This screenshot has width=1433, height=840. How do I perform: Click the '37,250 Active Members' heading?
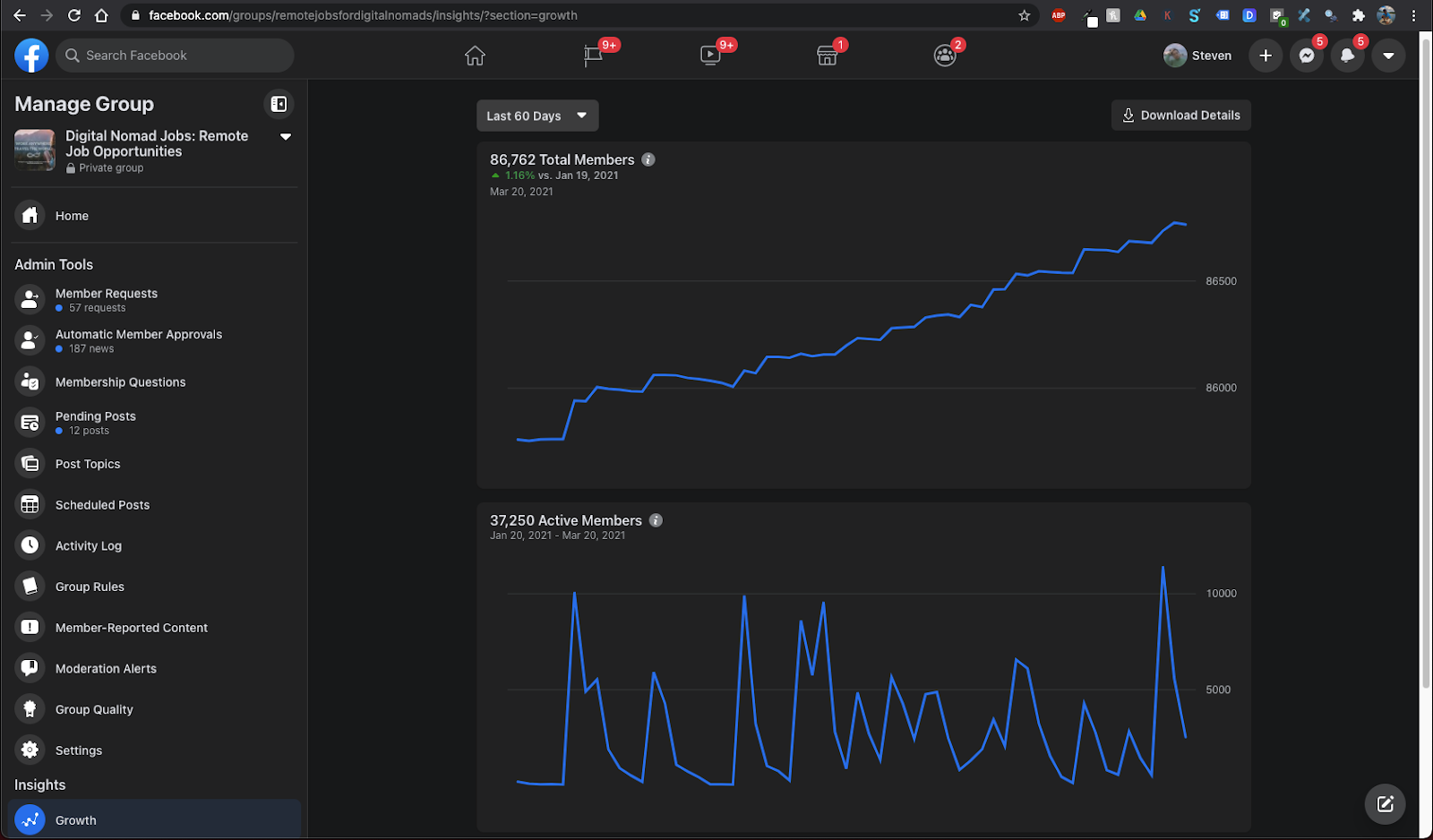(x=566, y=520)
